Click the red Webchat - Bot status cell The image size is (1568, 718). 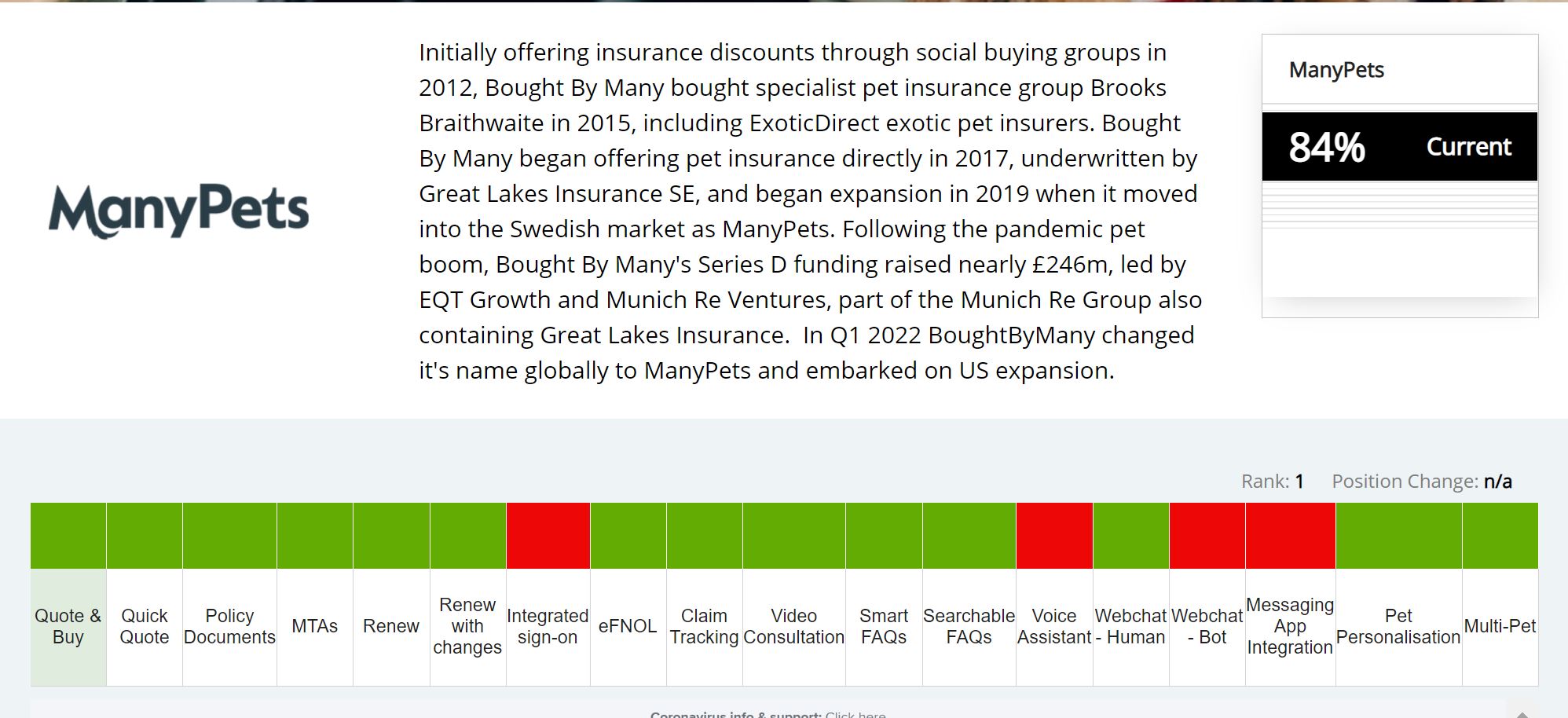click(x=1207, y=536)
